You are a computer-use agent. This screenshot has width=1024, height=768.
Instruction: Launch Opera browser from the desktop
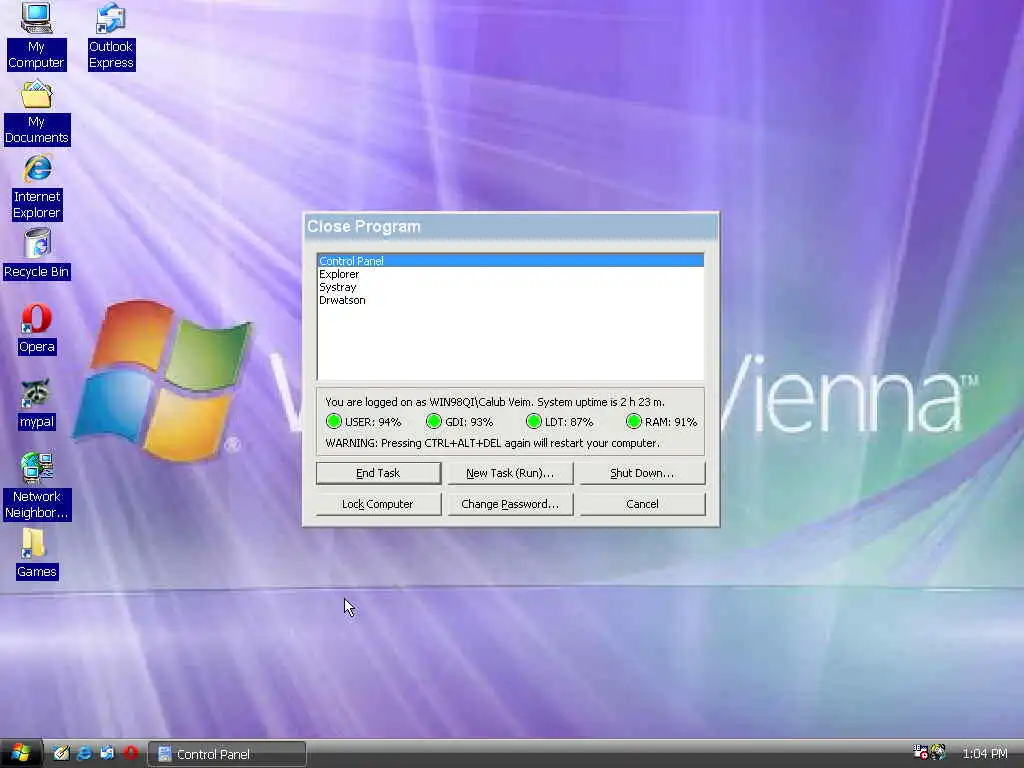point(37,329)
